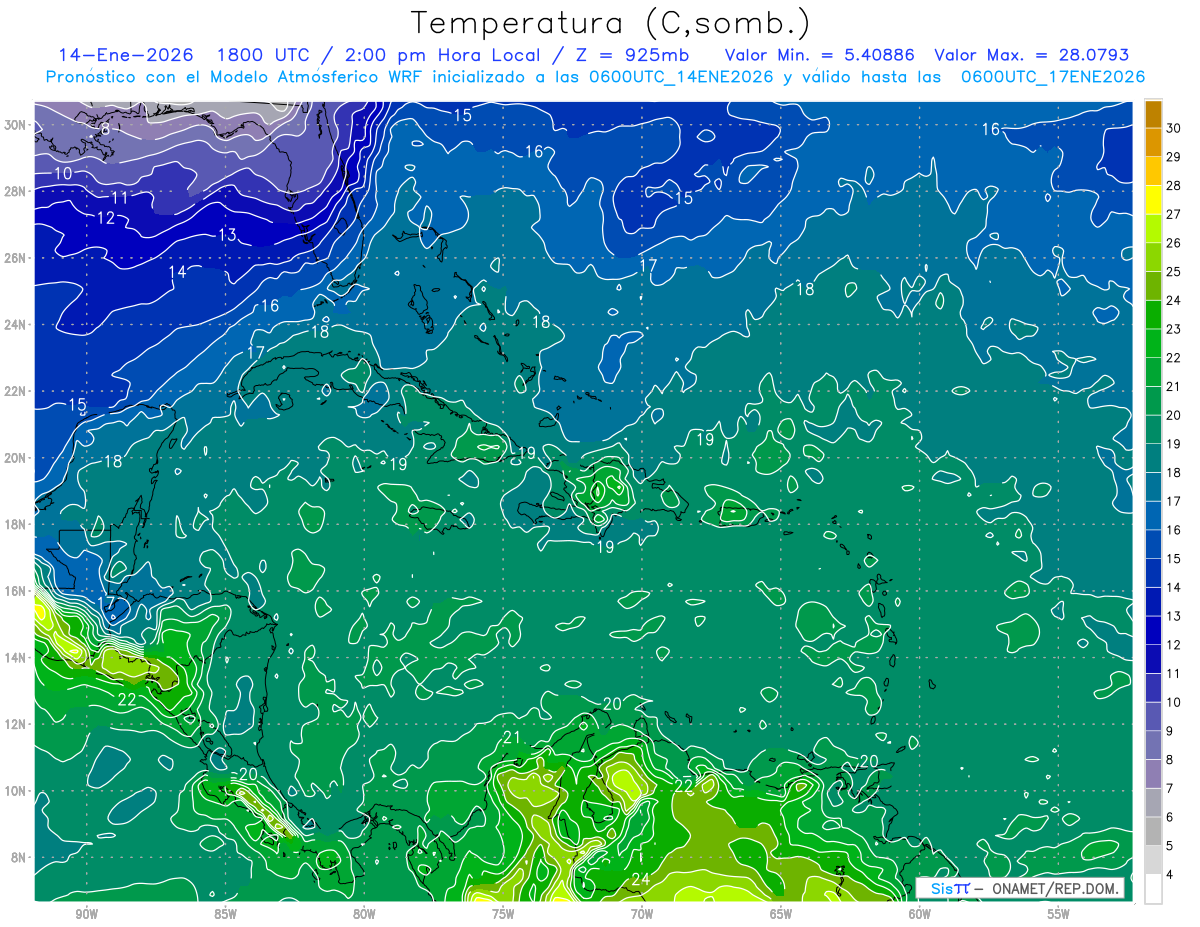Select the orange legend swatch between 29 and 30
Screen dimensions: 1200x927
coord(1153,142)
